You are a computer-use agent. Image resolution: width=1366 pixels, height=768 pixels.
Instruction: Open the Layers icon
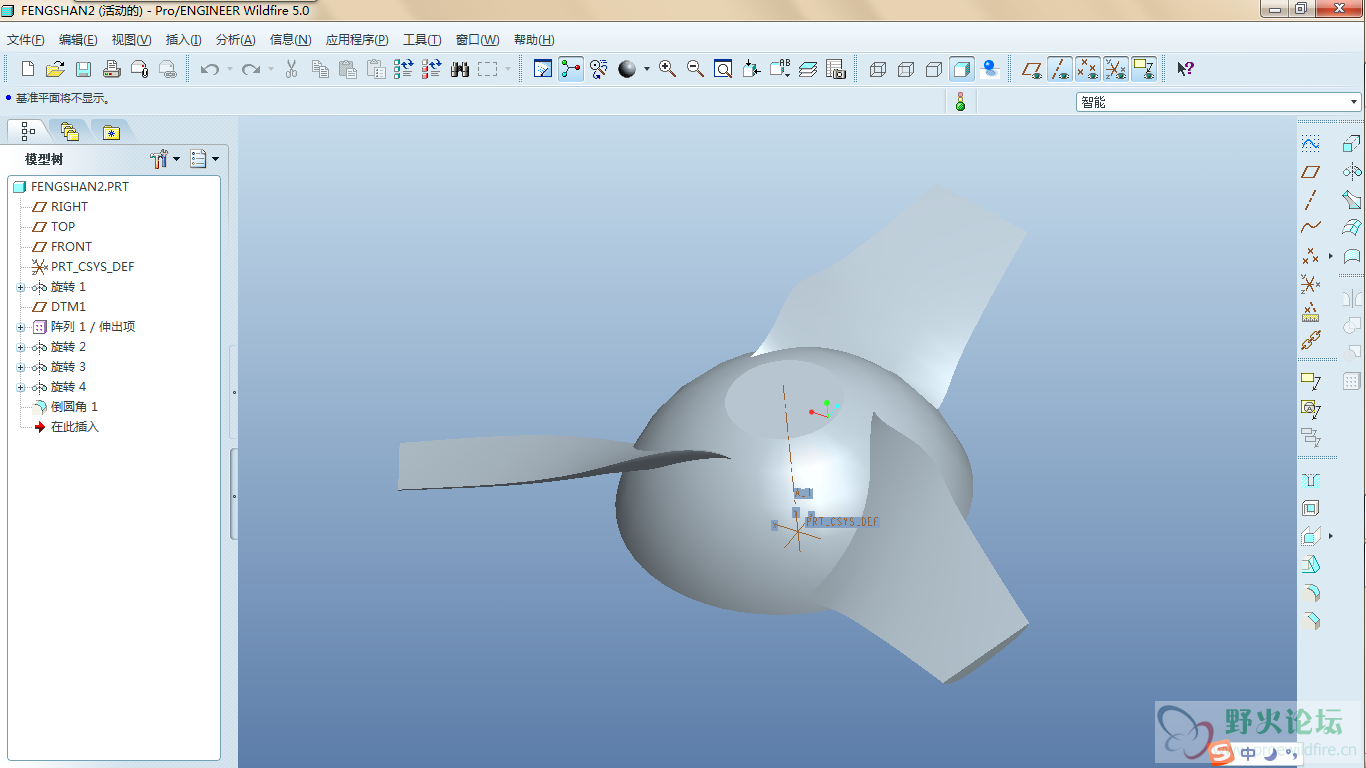(808, 69)
